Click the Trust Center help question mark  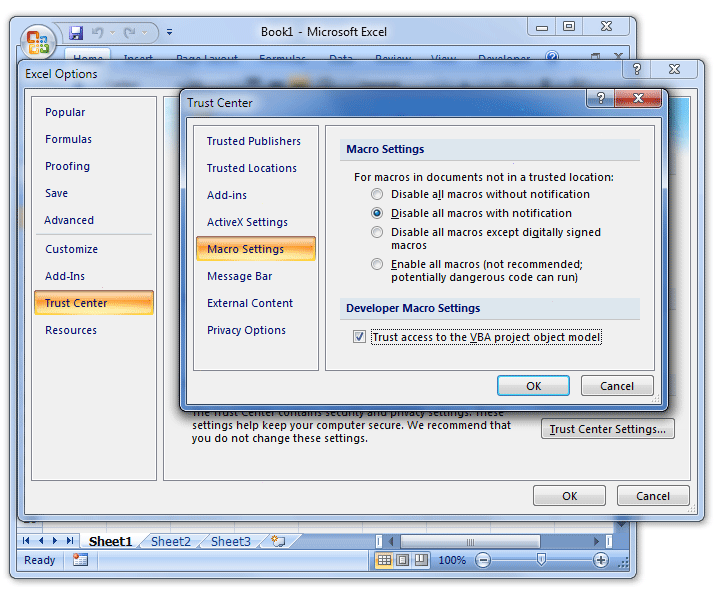click(x=600, y=99)
